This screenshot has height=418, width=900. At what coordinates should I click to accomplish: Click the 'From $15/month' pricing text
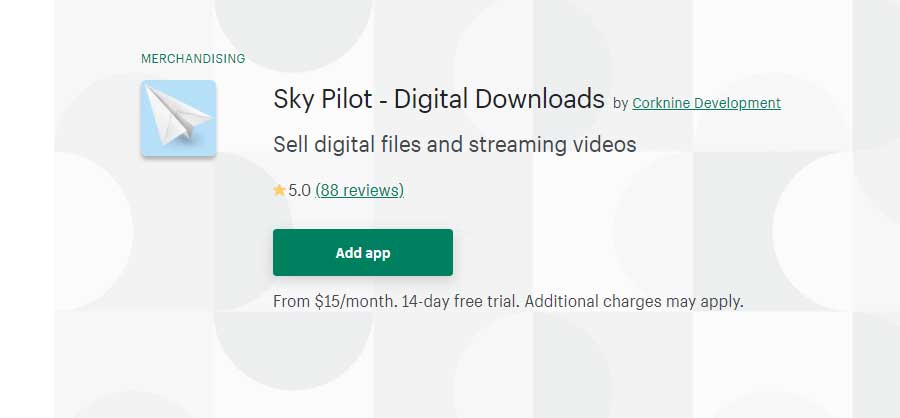coord(335,301)
